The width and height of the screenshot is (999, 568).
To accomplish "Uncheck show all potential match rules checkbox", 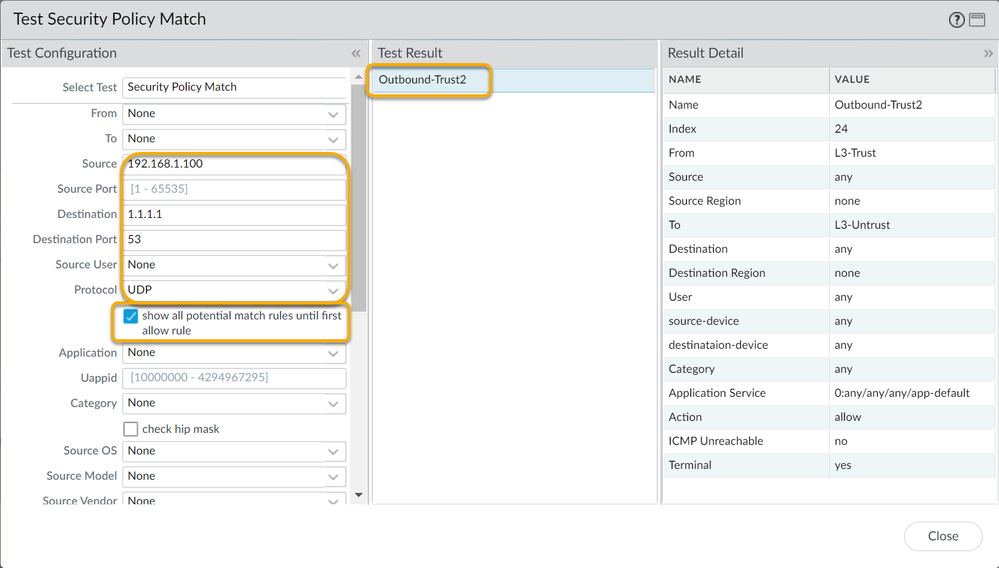I will pos(130,316).
